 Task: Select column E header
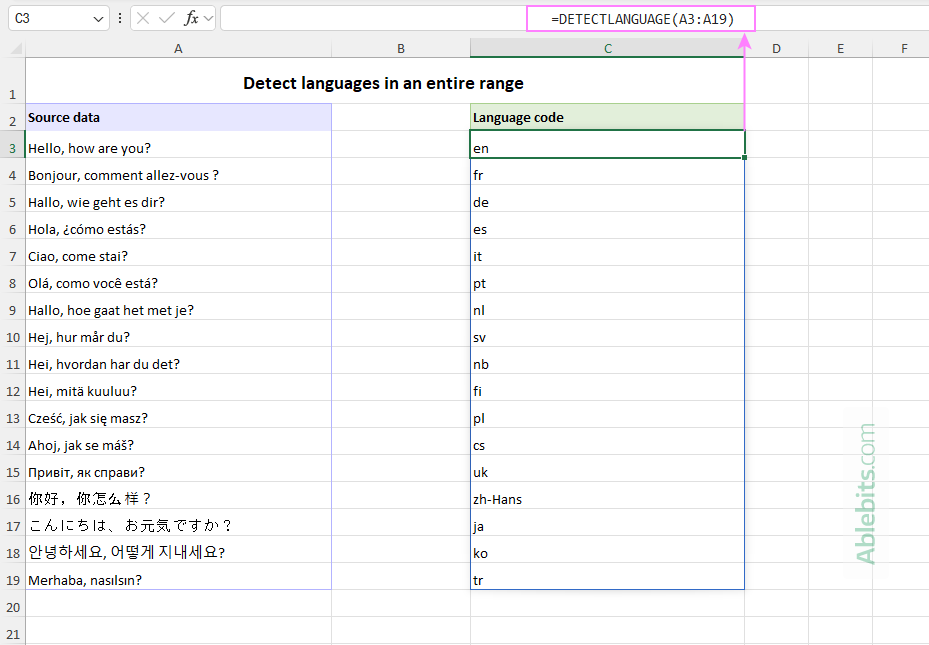840,49
